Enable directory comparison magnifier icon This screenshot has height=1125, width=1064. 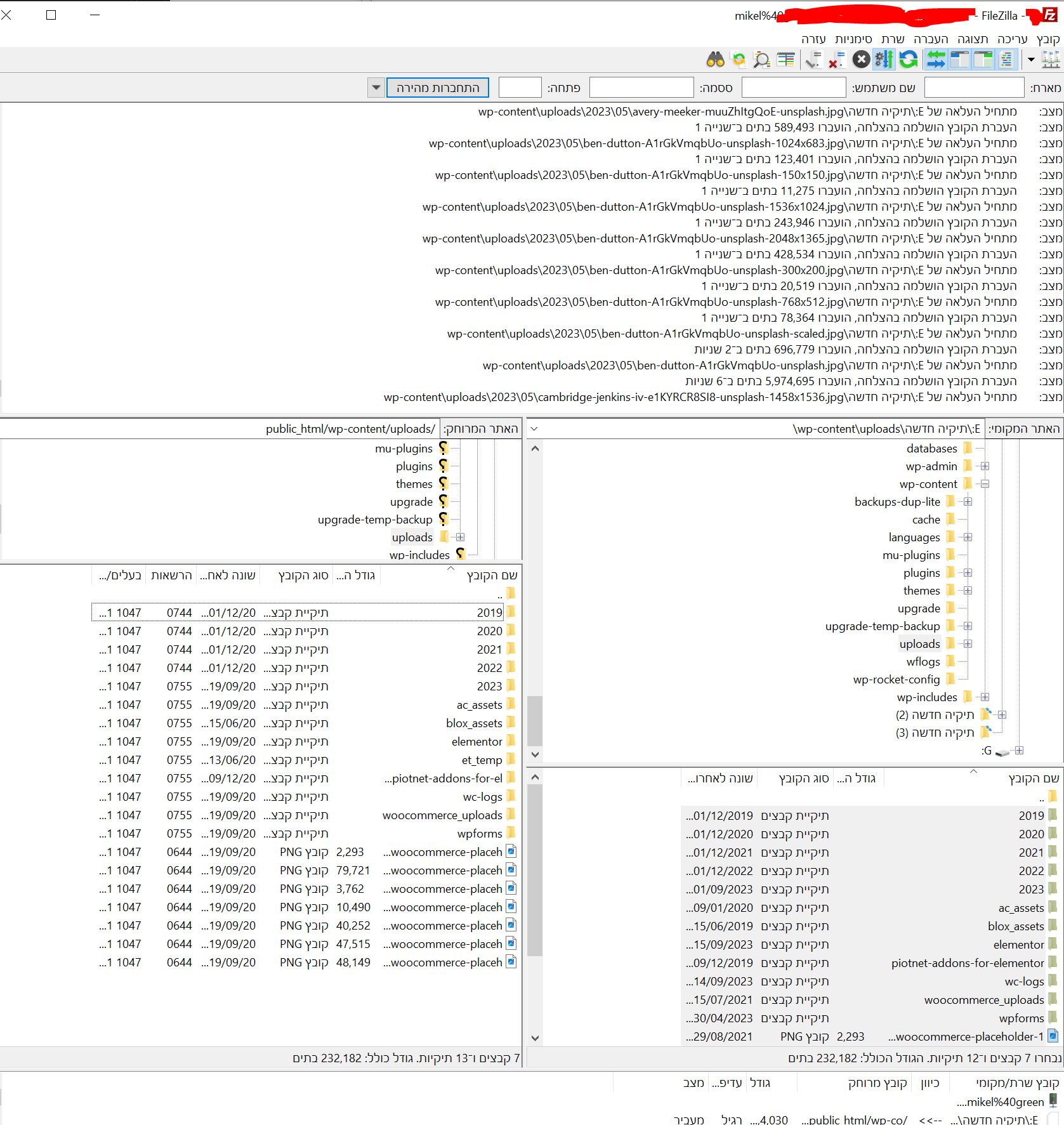pos(761,60)
